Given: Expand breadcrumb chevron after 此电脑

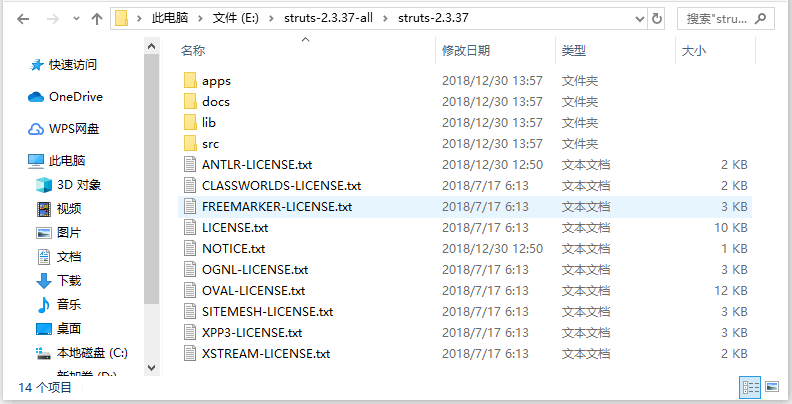Looking at the screenshot, I should click(201, 19).
